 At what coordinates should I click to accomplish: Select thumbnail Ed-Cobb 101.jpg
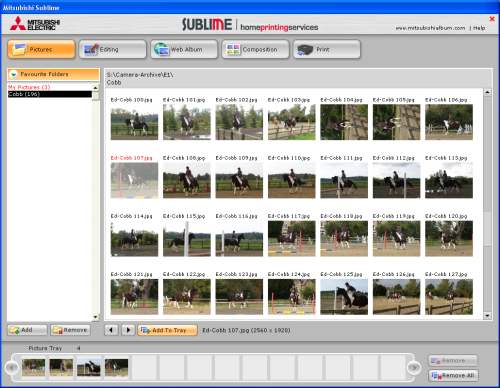[187, 122]
